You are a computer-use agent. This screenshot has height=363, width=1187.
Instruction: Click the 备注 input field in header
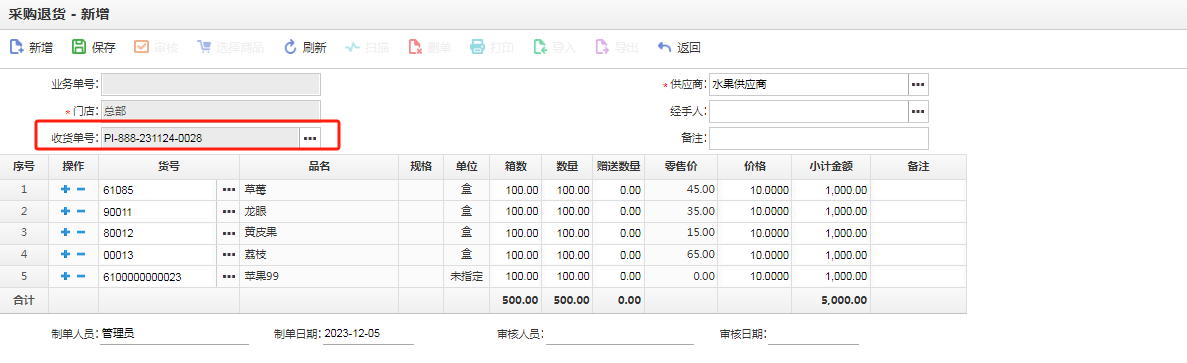point(819,138)
